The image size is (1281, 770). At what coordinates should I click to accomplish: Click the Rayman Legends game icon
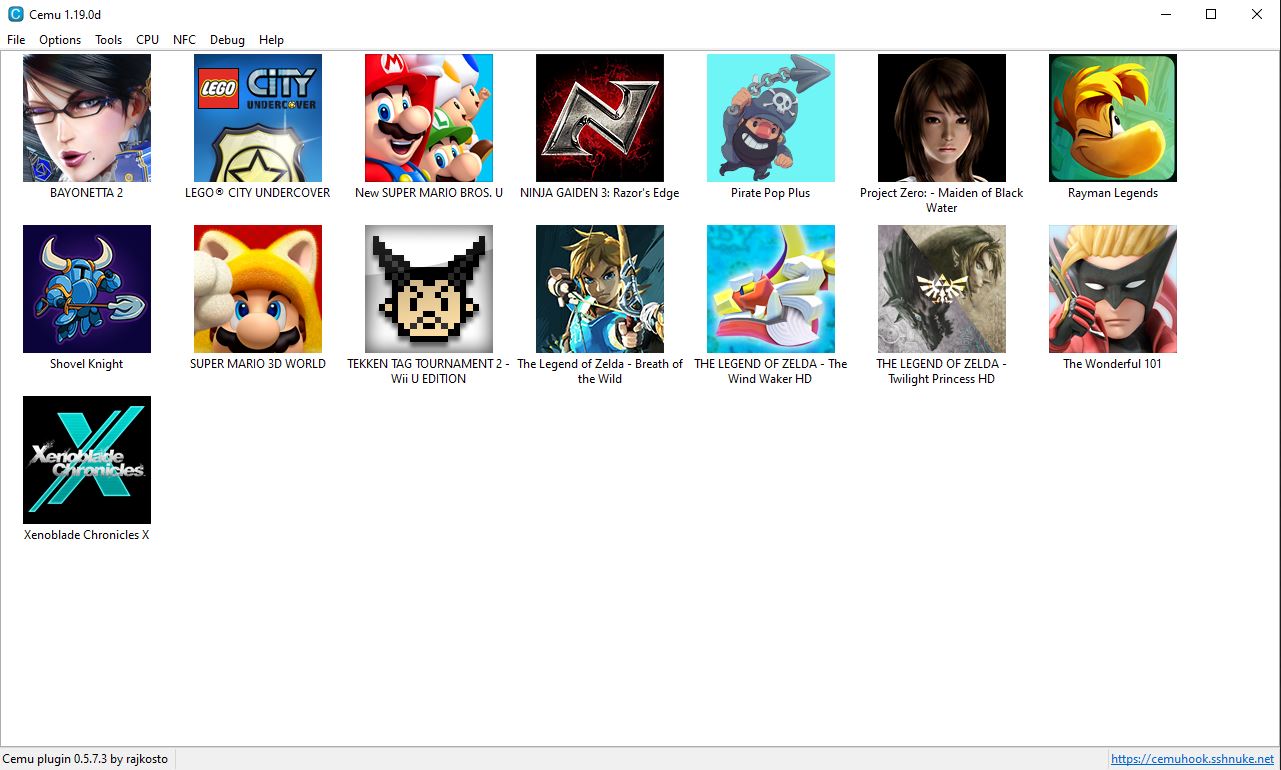click(x=1113, y=118)
